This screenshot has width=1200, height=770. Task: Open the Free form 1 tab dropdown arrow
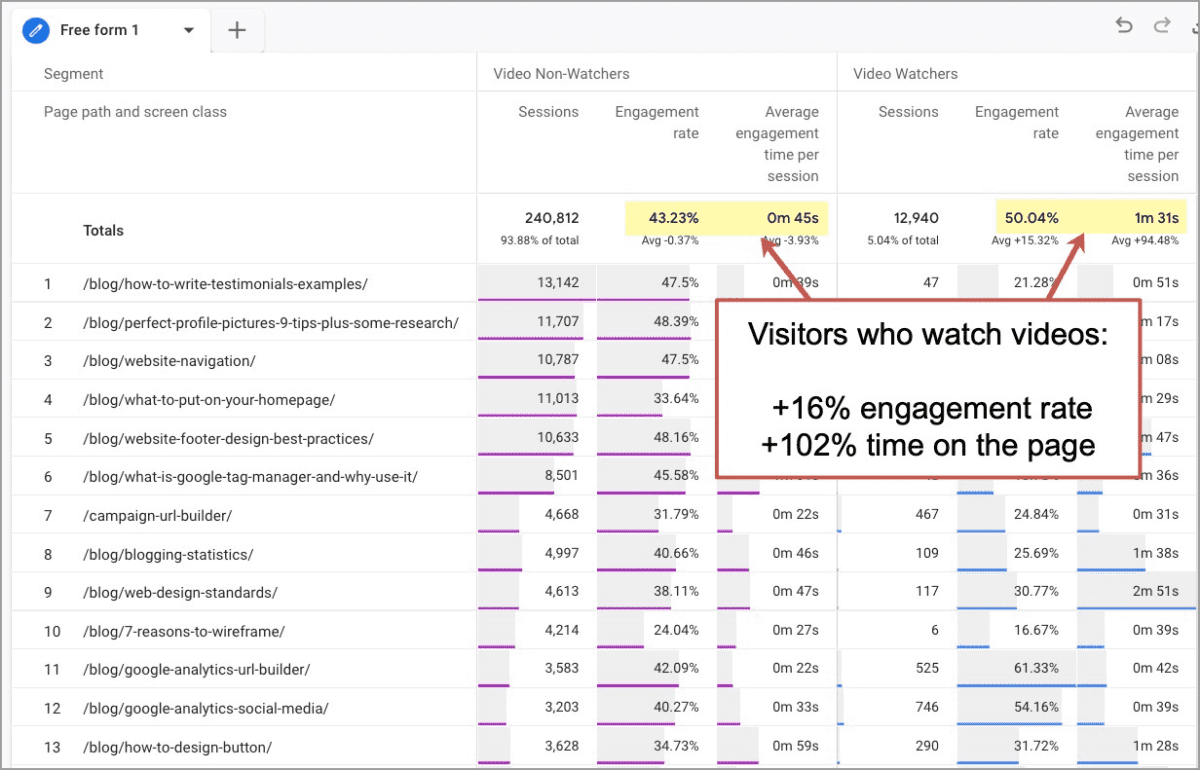coord(188,30)
